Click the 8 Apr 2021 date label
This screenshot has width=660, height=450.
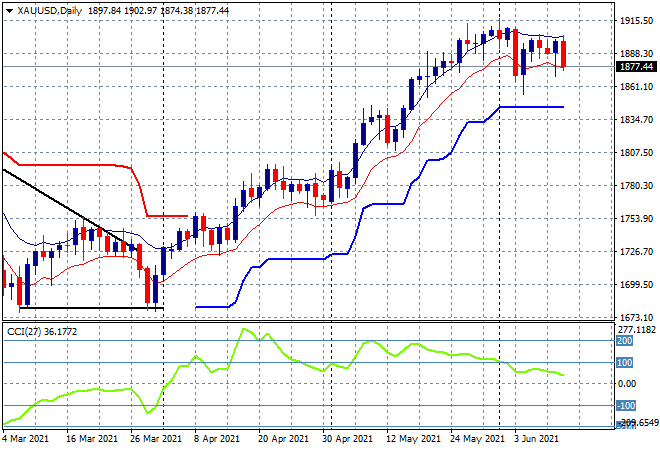point(216,439)
